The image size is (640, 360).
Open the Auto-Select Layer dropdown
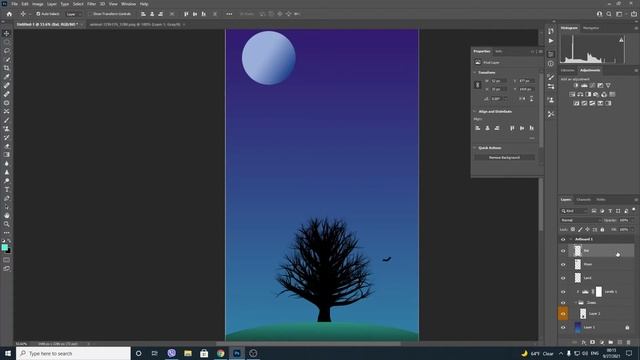pos(73,14)
